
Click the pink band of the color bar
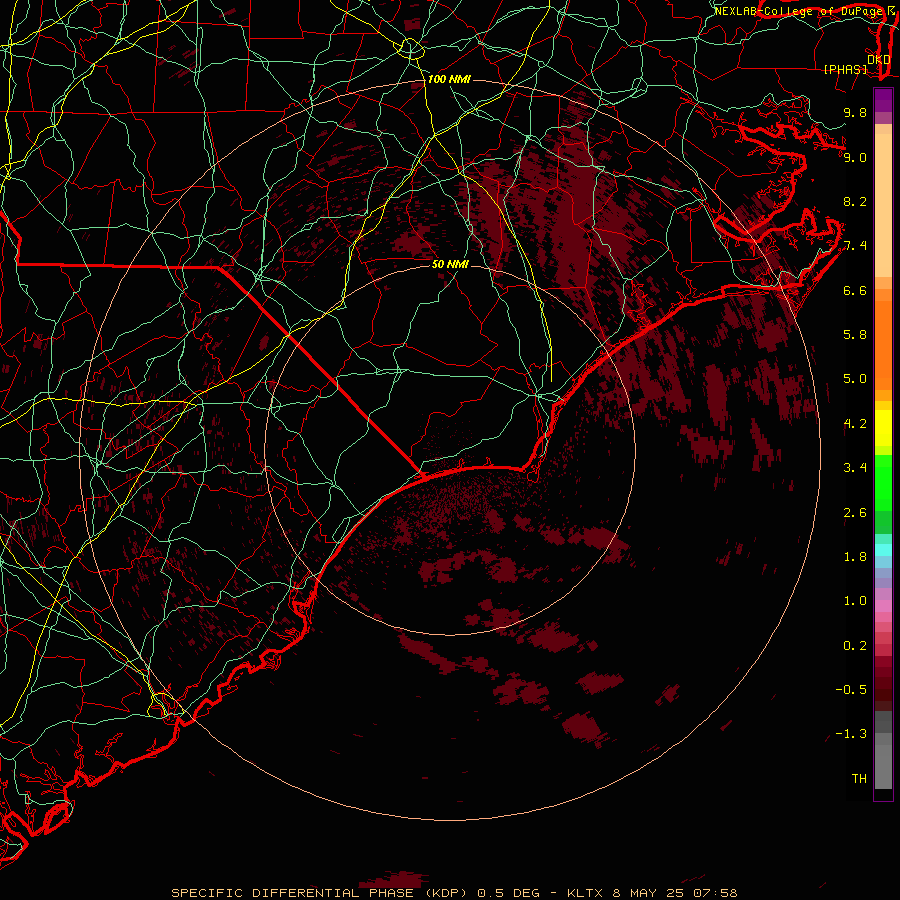point(883,606)
